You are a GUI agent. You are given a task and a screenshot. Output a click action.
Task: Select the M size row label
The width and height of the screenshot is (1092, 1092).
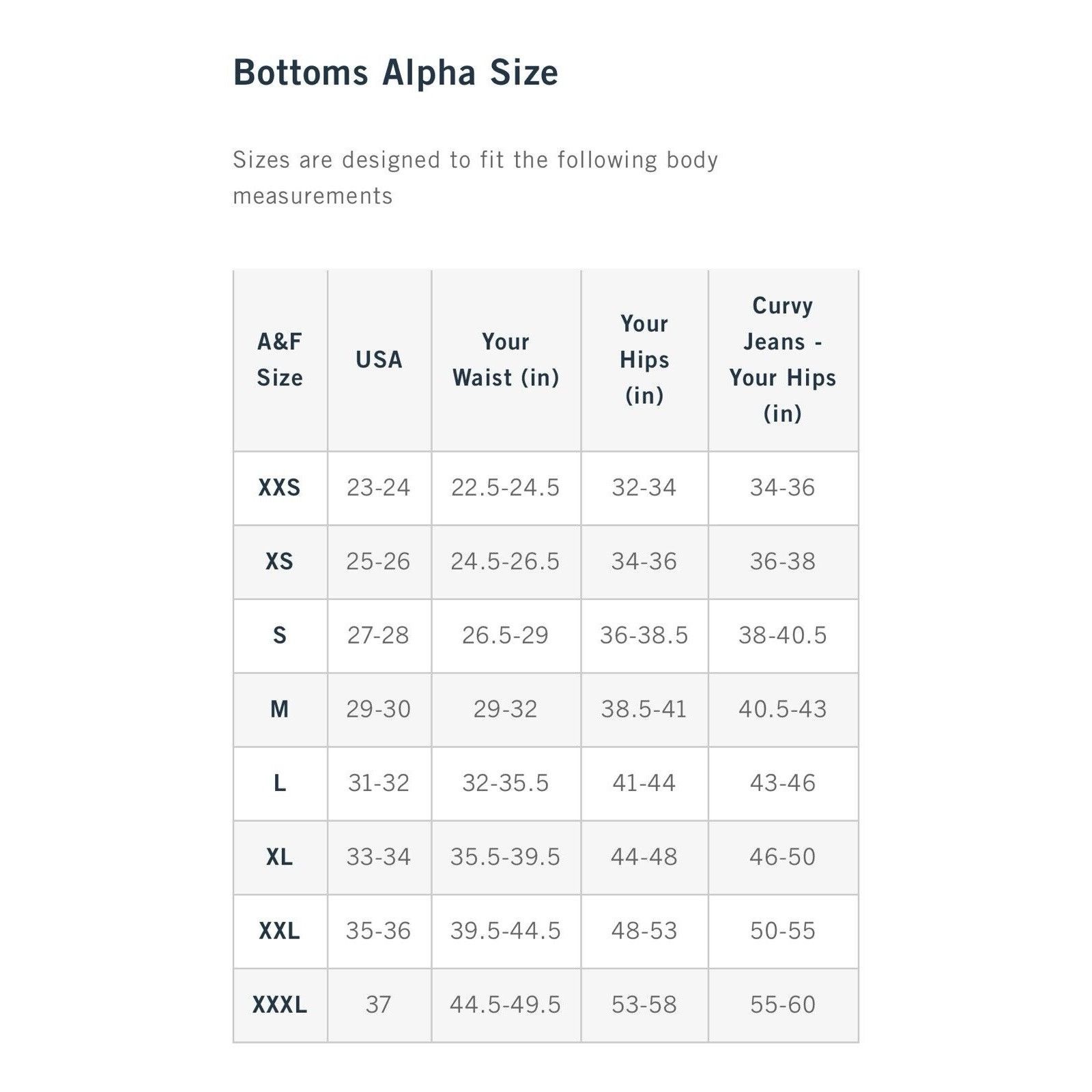point(280,709)
